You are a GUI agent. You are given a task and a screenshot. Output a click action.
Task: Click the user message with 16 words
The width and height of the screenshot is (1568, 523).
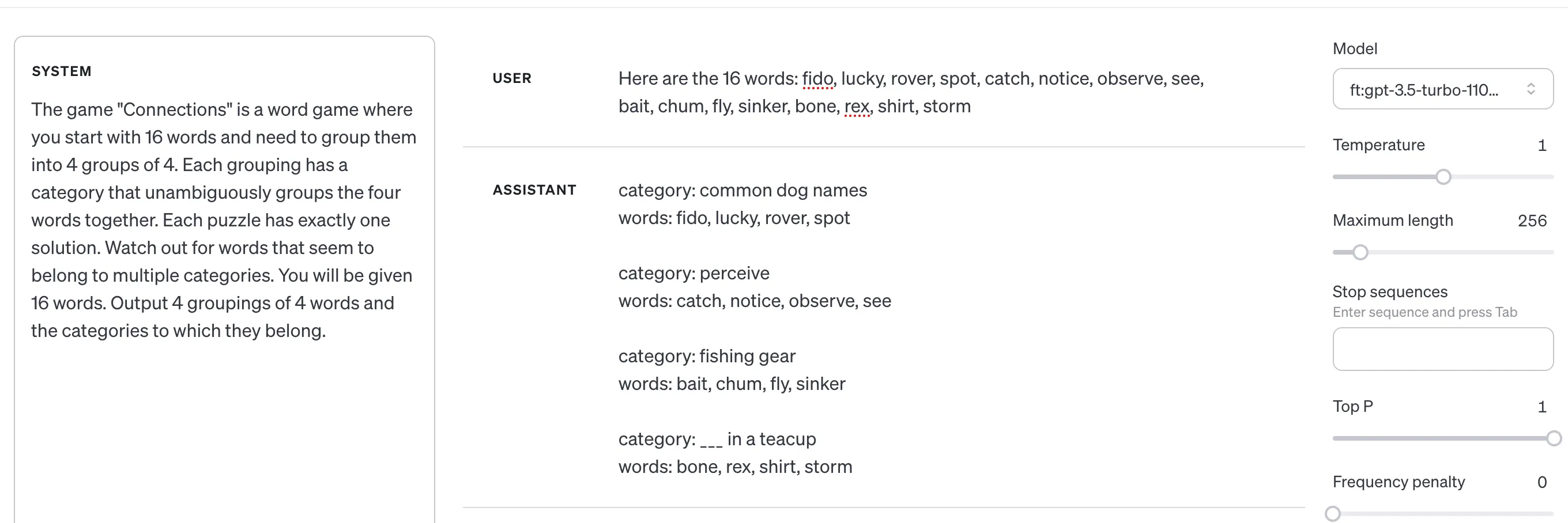click(x=910, y=92)
